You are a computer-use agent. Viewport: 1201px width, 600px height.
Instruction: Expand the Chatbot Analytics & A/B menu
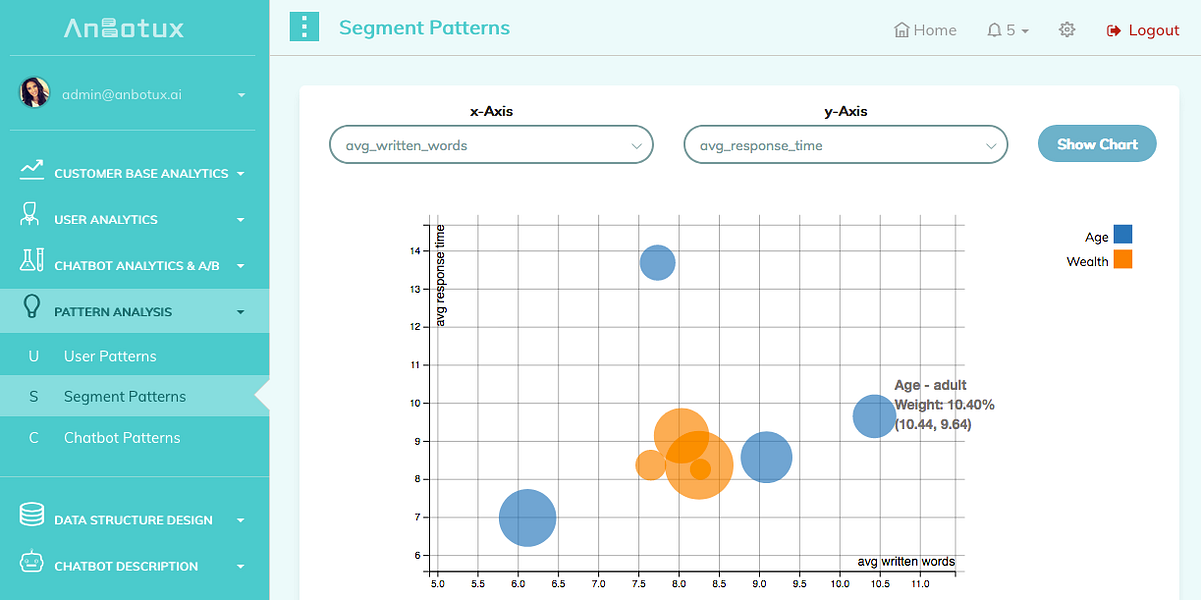point(241,266)
